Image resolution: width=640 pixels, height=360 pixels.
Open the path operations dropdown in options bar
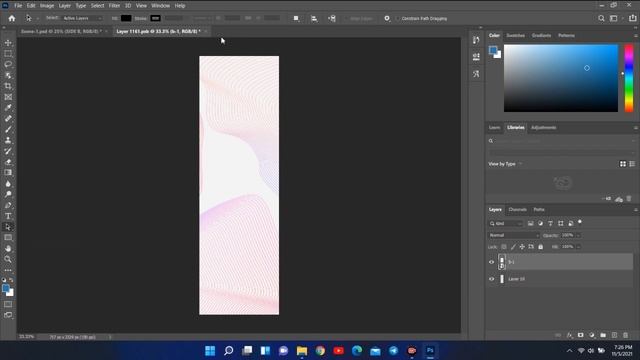[x=296, y=18]
